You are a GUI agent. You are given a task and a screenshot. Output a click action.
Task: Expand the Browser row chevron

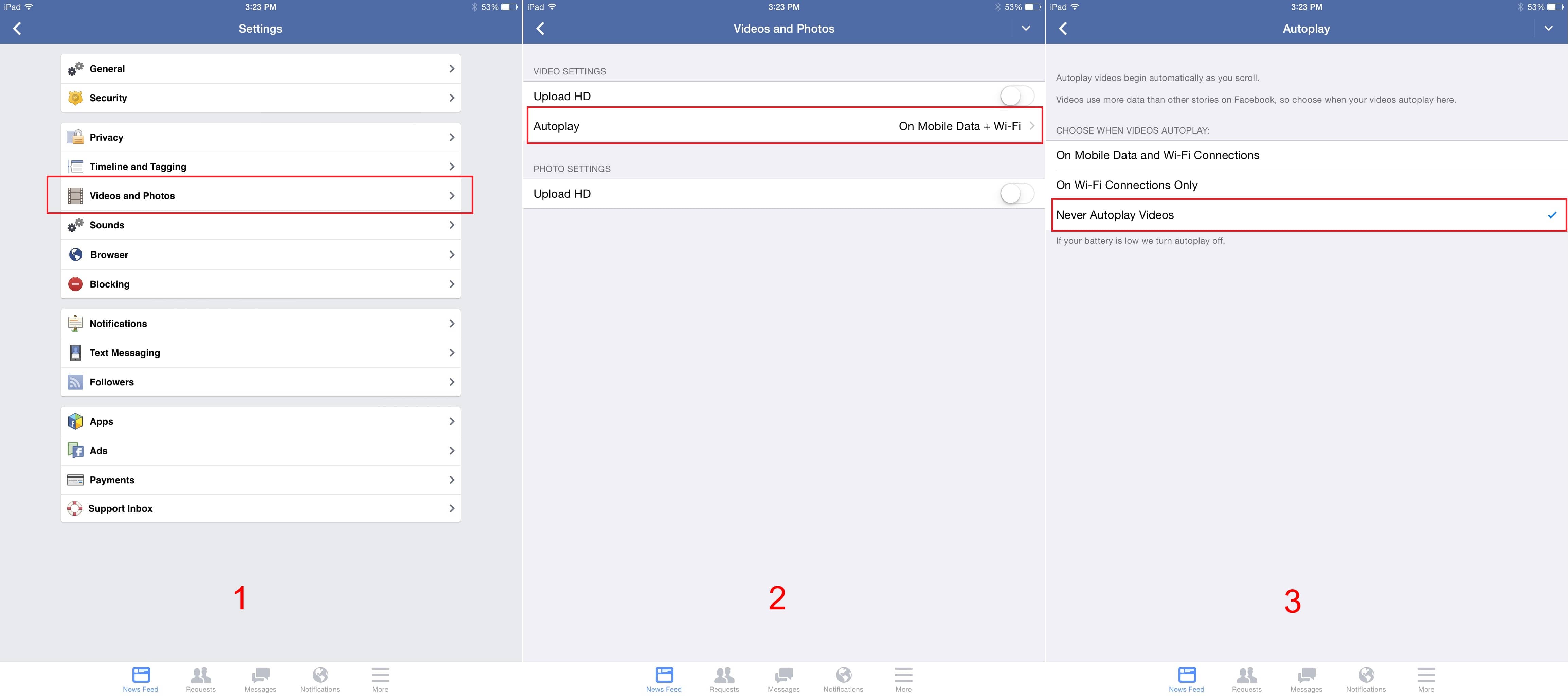coord(452,255)
